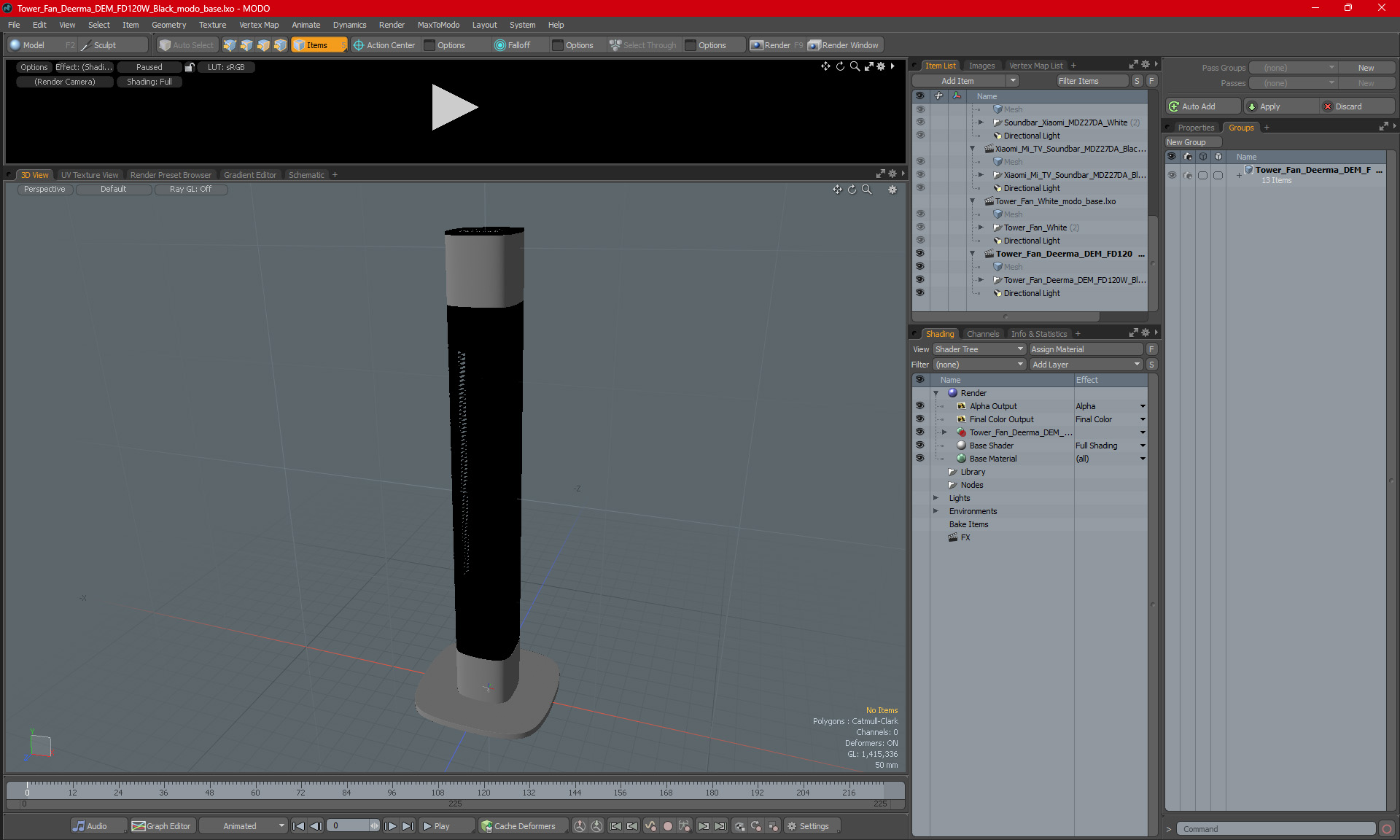
Task: Step back one frame
Action: [316, 826]
